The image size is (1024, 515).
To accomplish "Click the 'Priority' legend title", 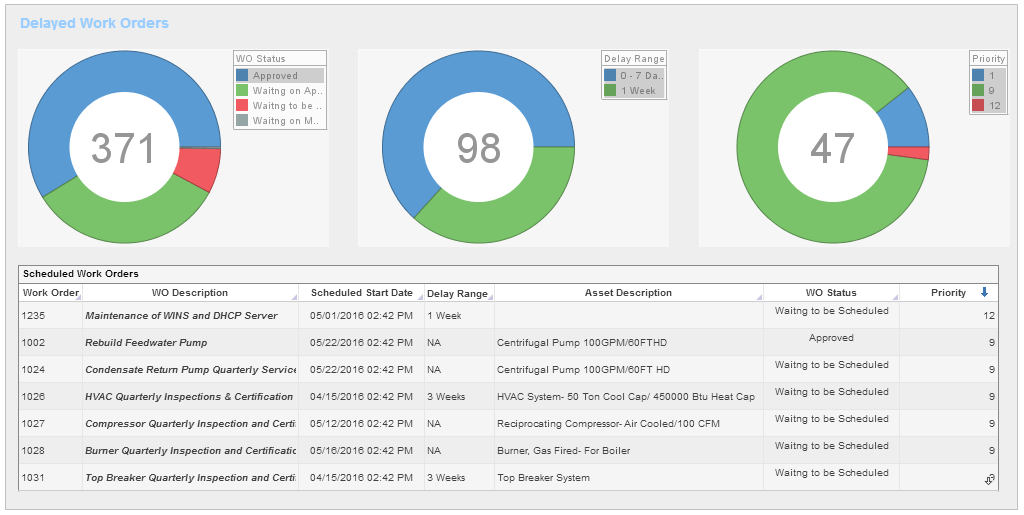I will [x=988, y=59].
